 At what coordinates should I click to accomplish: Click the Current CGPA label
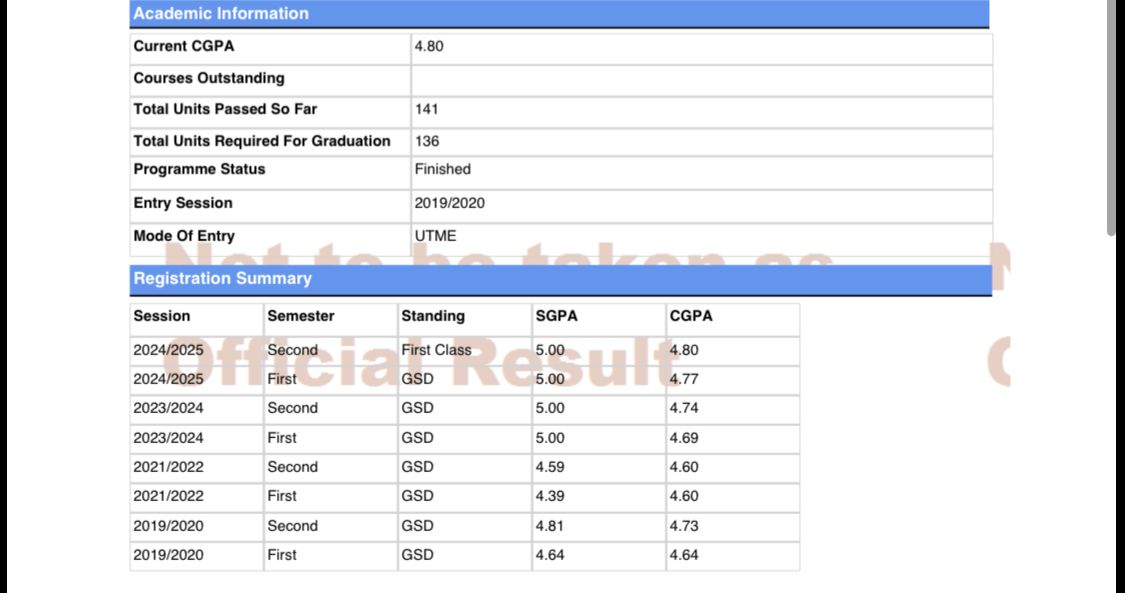tap(184, 47)
